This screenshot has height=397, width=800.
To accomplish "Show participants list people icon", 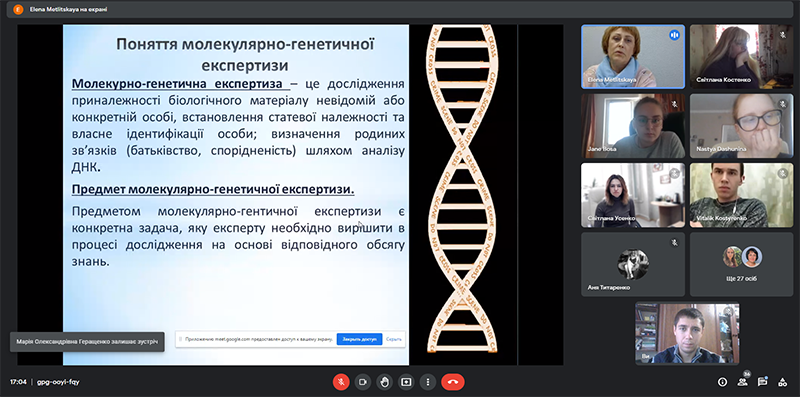I will [742, 382].
